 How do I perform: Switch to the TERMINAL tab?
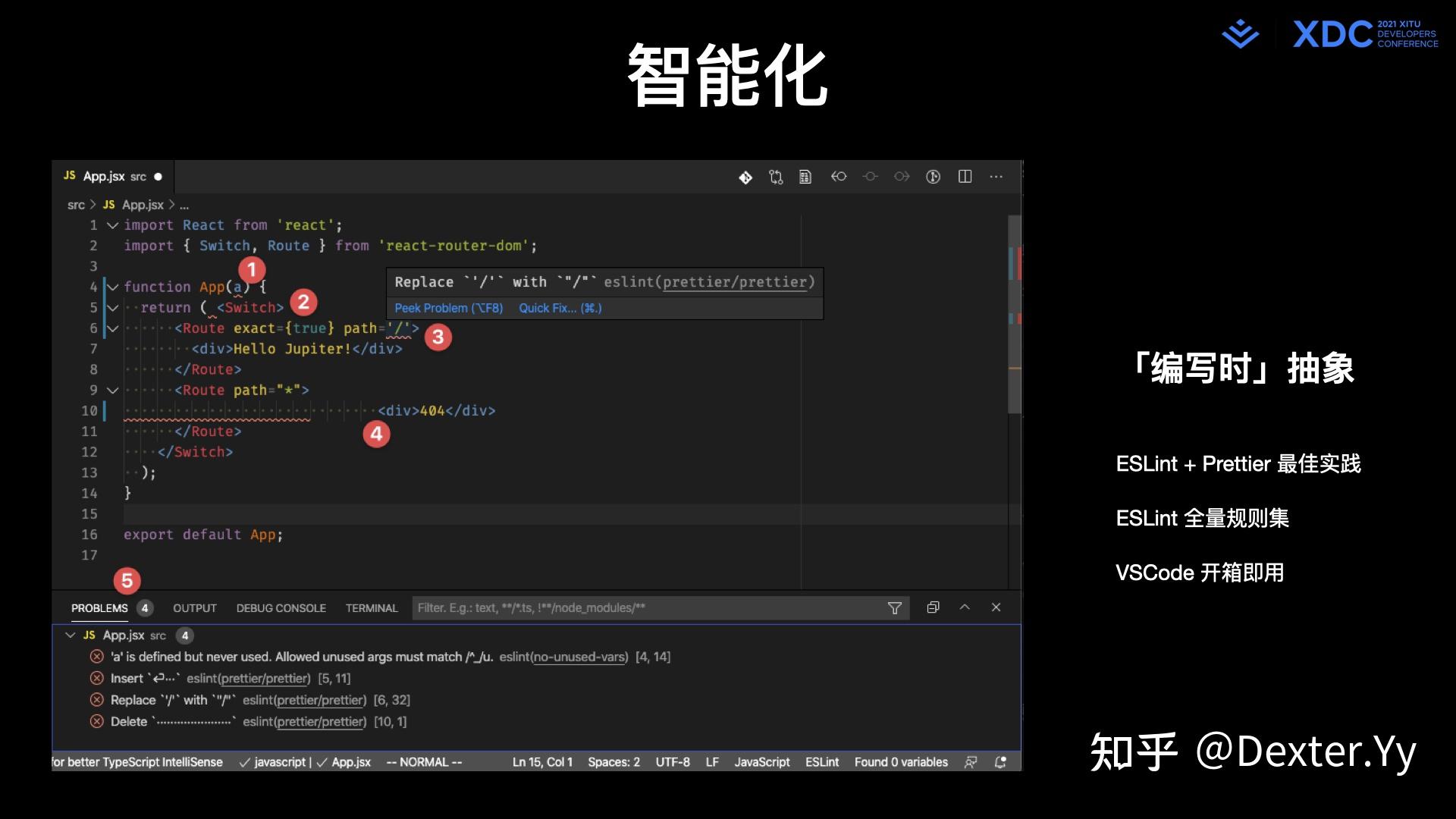(372, 607)
